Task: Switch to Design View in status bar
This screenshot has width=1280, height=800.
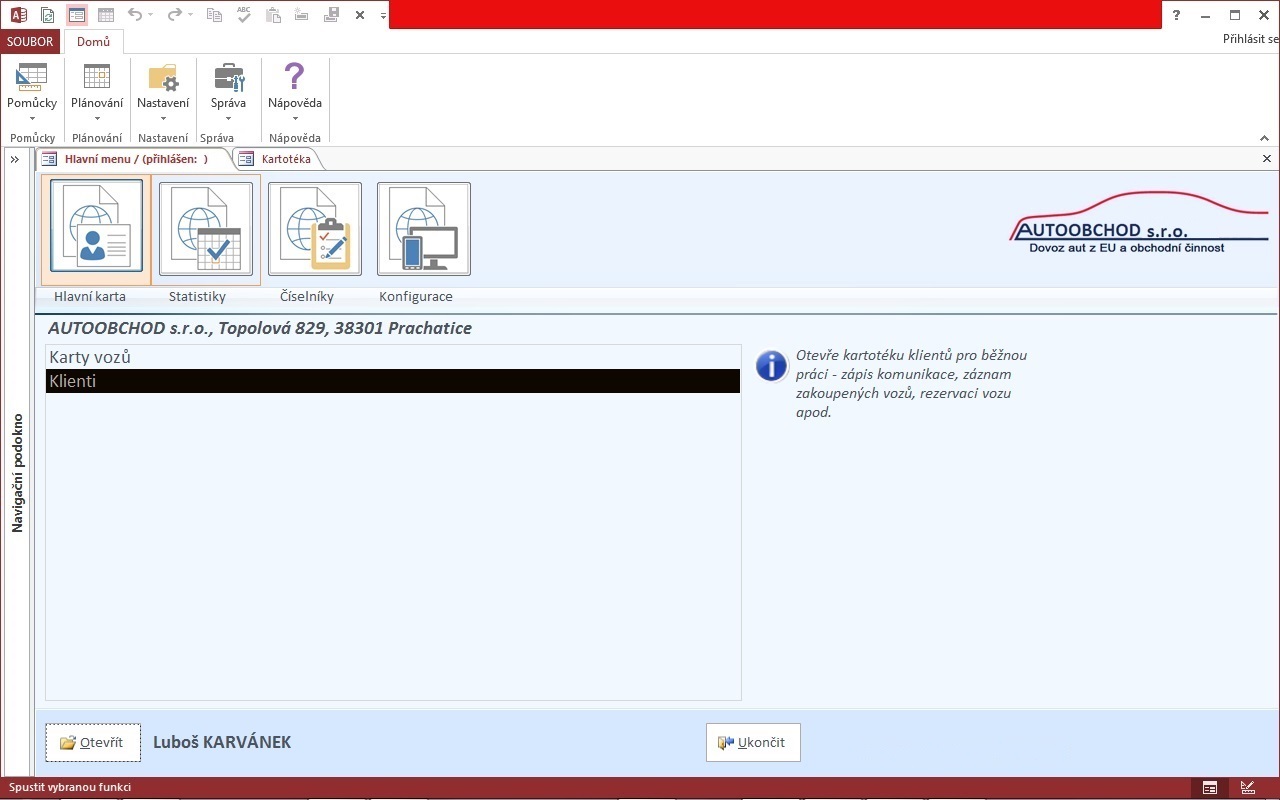Action: 1248,787
